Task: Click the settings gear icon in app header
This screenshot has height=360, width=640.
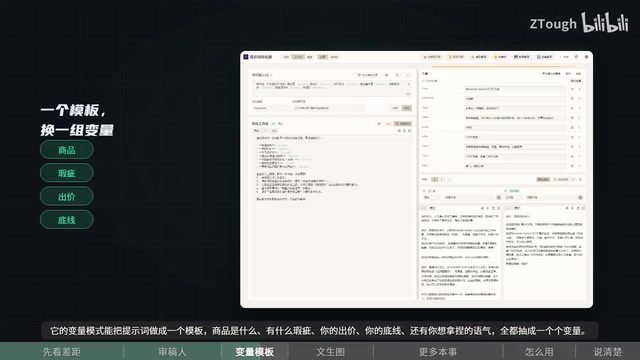Action: (x=587, y=57)
